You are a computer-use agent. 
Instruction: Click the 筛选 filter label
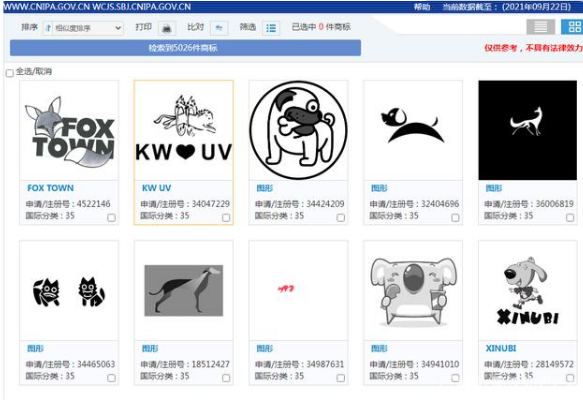click(248, 27)
